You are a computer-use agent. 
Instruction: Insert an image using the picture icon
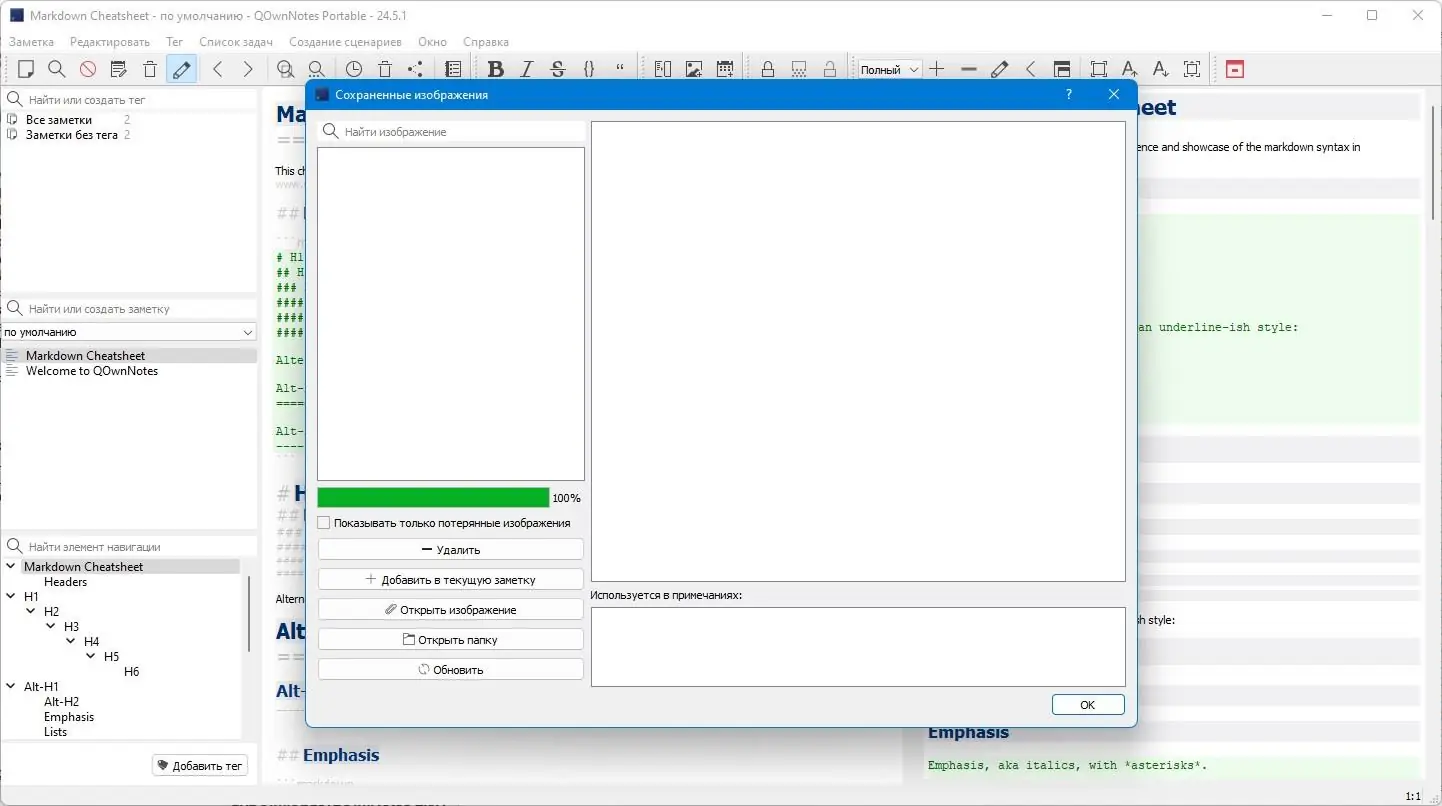(694, 69)
